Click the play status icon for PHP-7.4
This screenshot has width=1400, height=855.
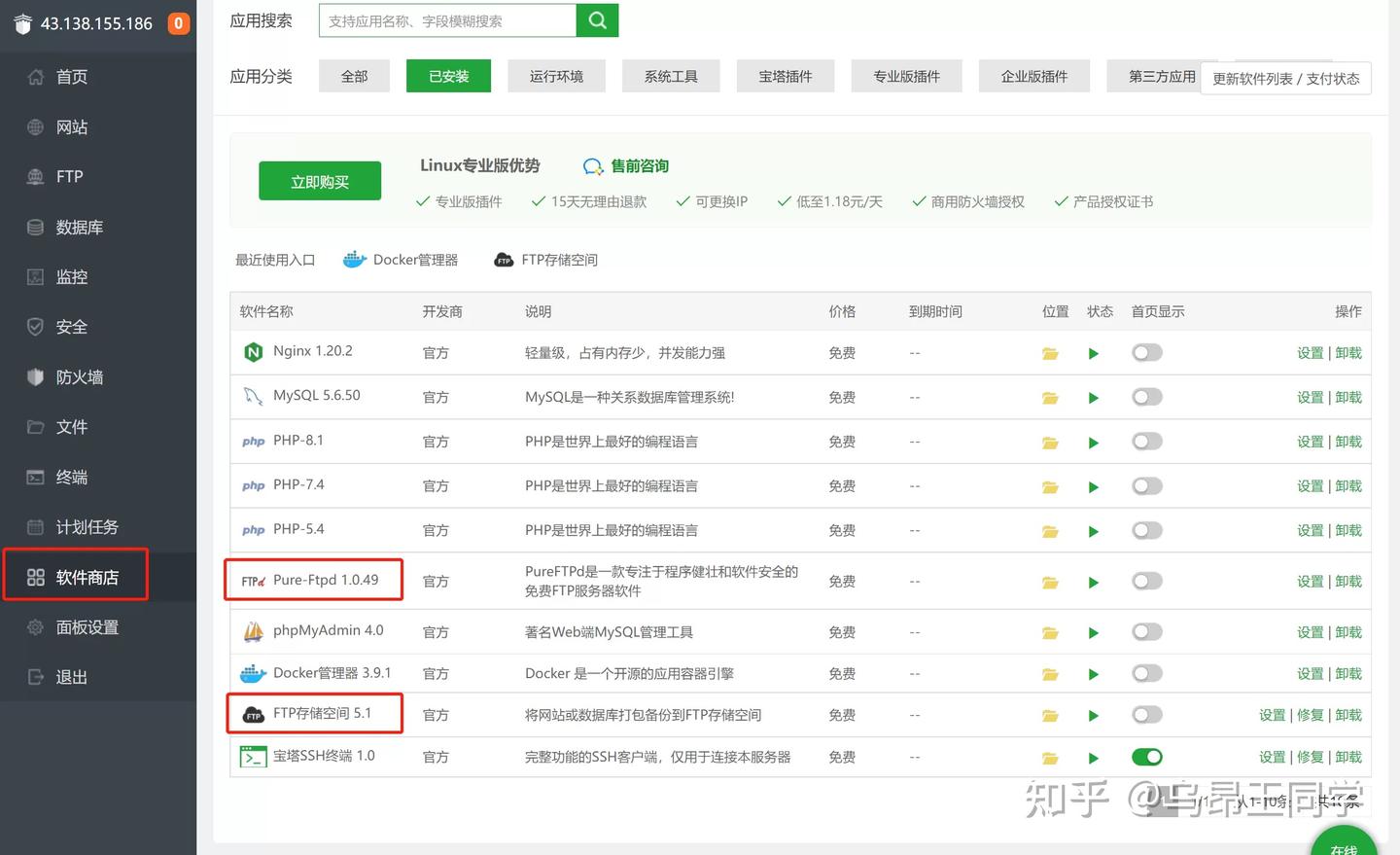pyautogui.click(x=1094, y=487)
